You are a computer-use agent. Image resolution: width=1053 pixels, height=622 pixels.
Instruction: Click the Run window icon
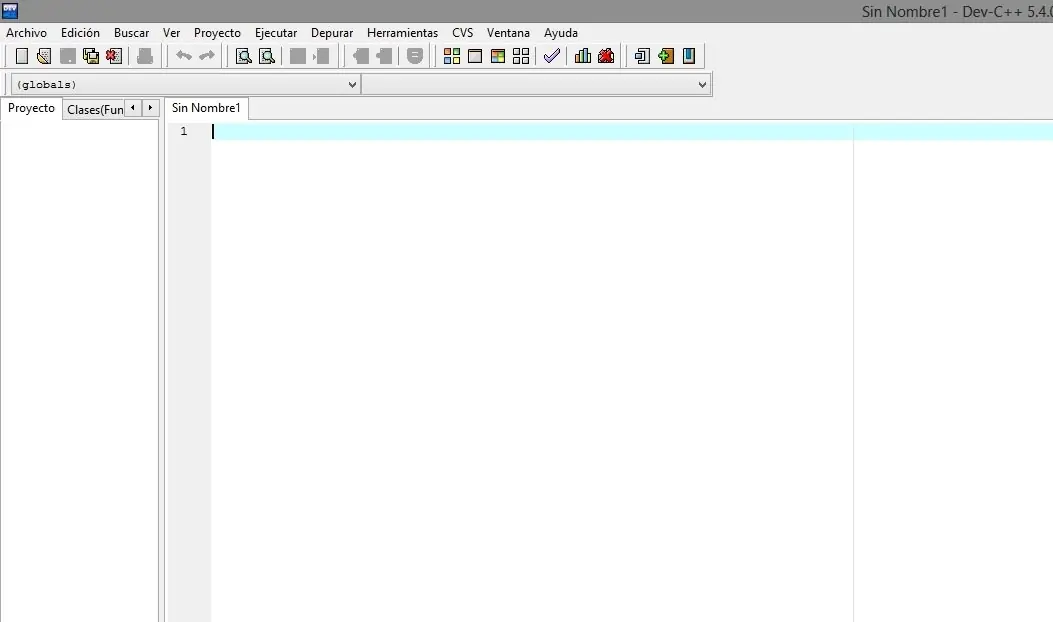pyautogui.click(x=475, y=56)
